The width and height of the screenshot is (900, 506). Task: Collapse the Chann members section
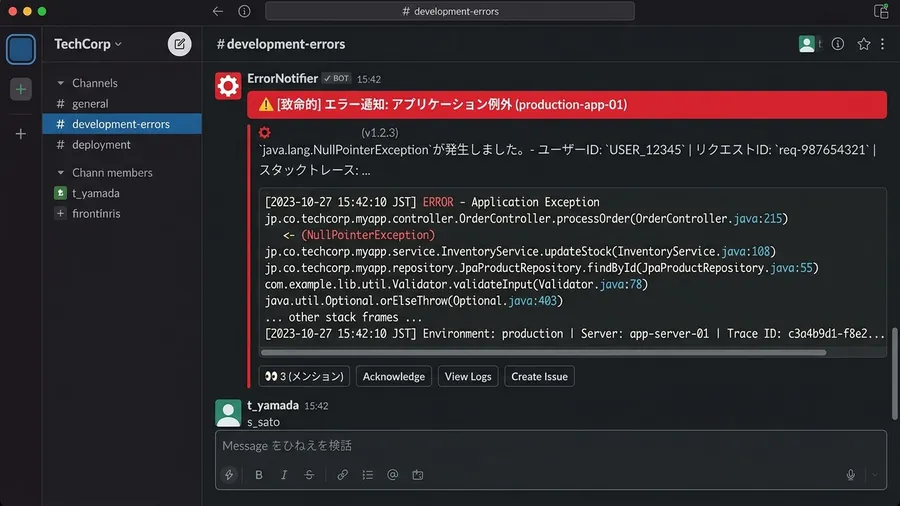(x=60, y=173)
